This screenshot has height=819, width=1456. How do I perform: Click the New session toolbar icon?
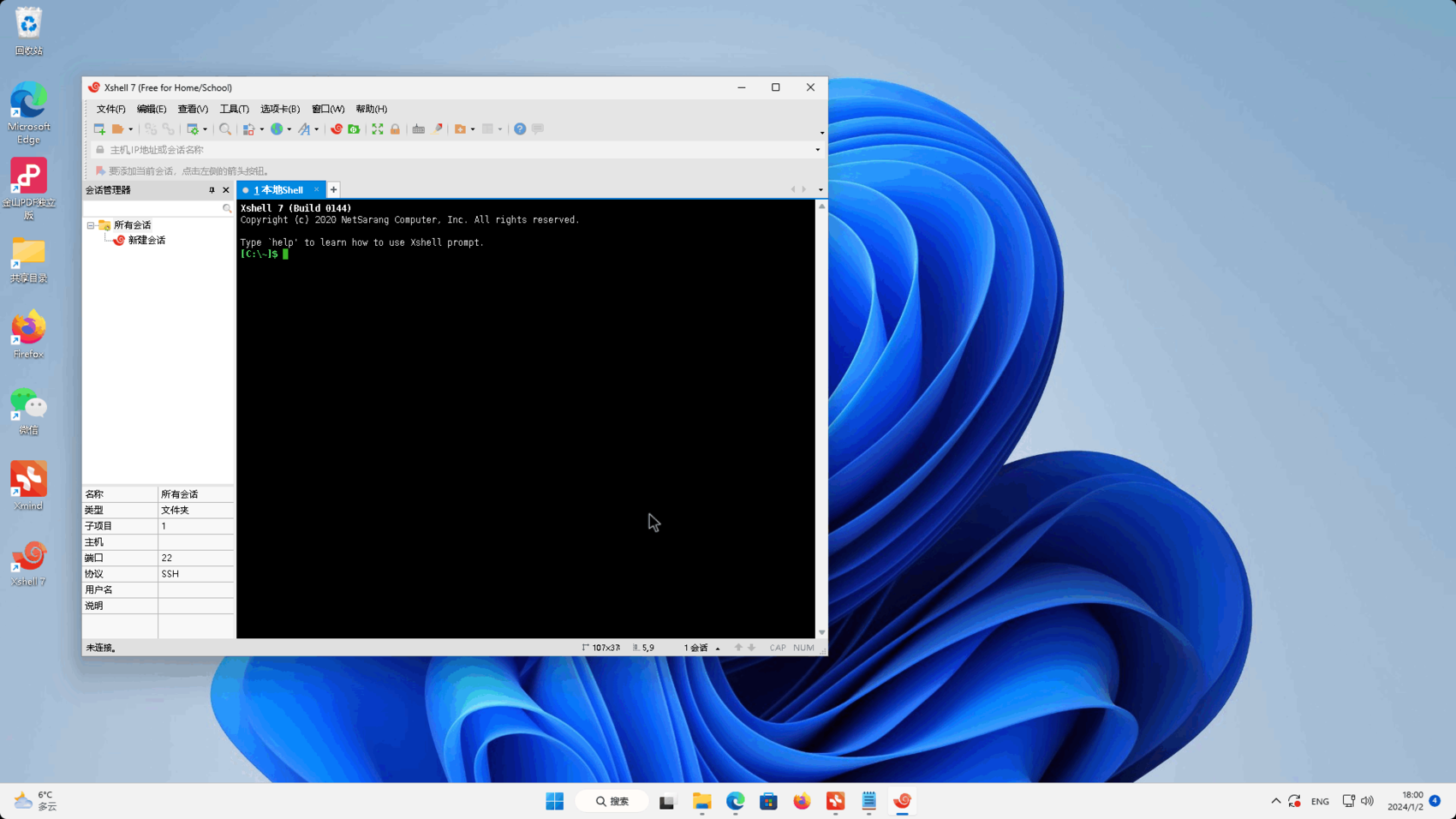click(x=99, y=129)
